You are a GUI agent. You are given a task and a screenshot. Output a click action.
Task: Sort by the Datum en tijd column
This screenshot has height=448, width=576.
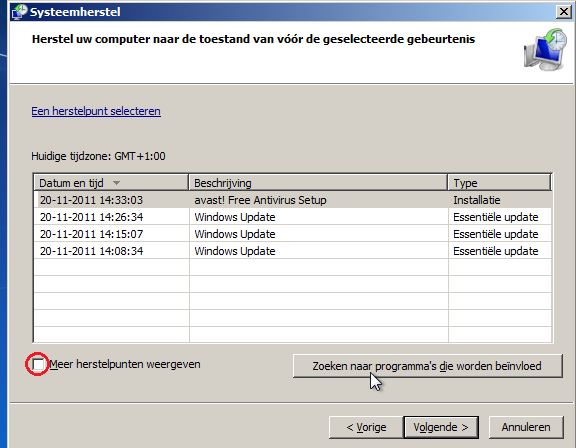pyautogui.click(x=111, y=183)
